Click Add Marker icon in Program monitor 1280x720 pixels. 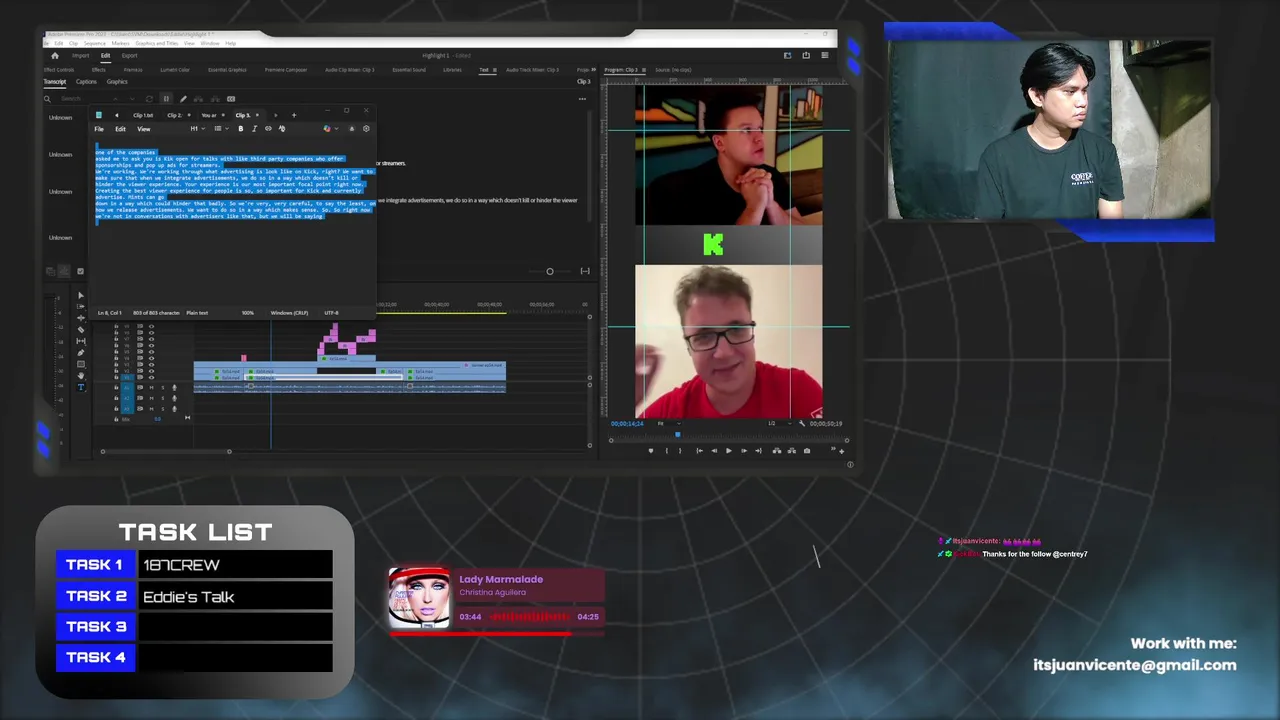point(651,451)
